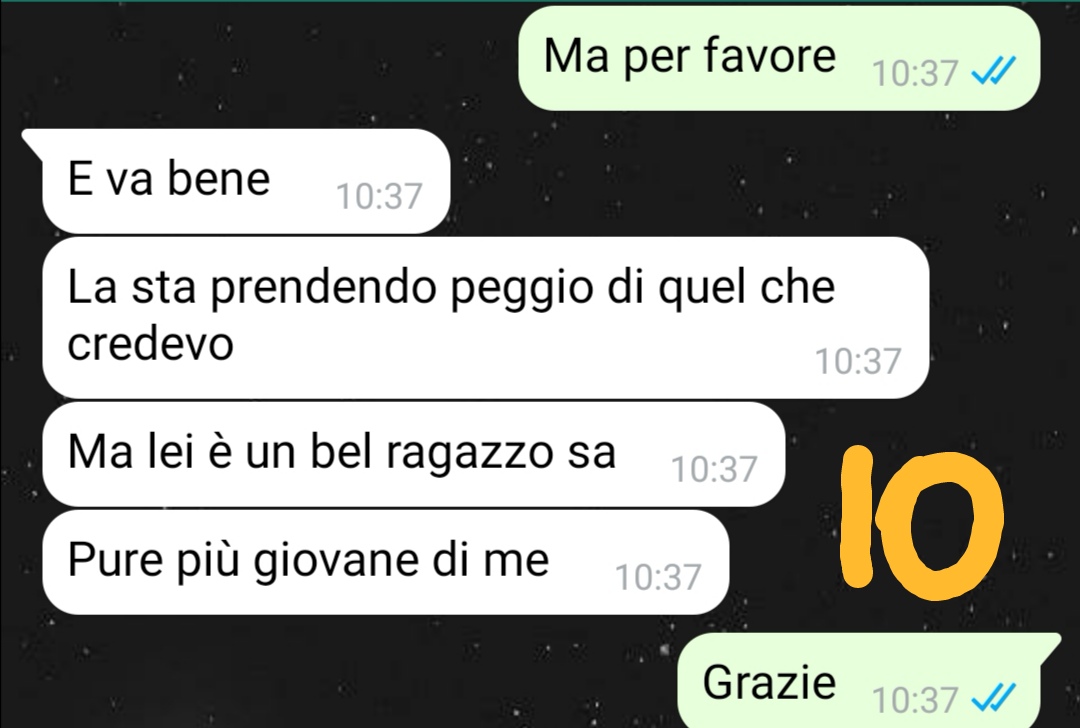1080x728 pixels.
Task: Select the 'Grazie' reply bubble
Action: pos(869,680)
